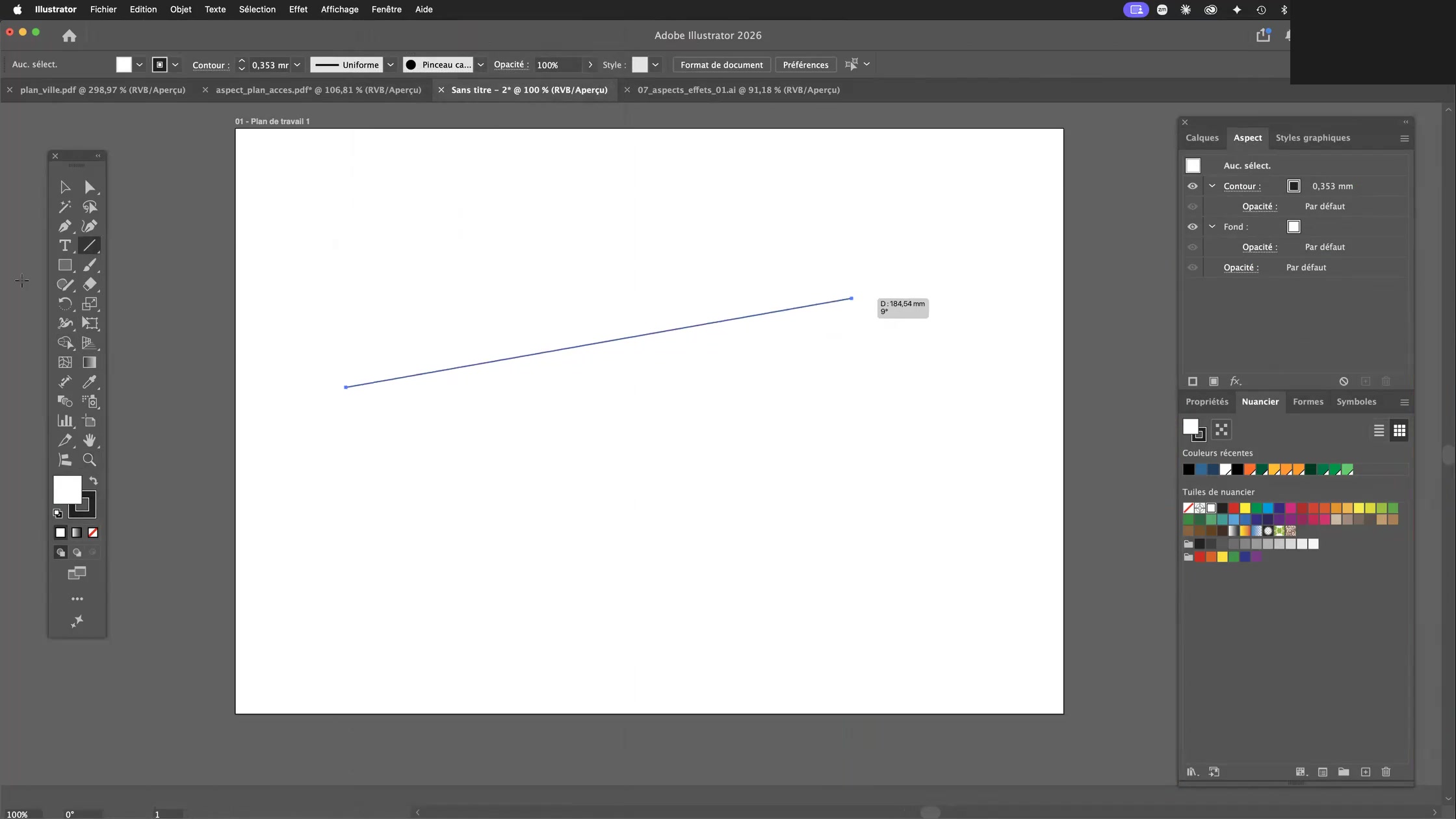Open Pinceau brush definition dropdown
This screenshot has height=819, width=1456.
(480, 65)
